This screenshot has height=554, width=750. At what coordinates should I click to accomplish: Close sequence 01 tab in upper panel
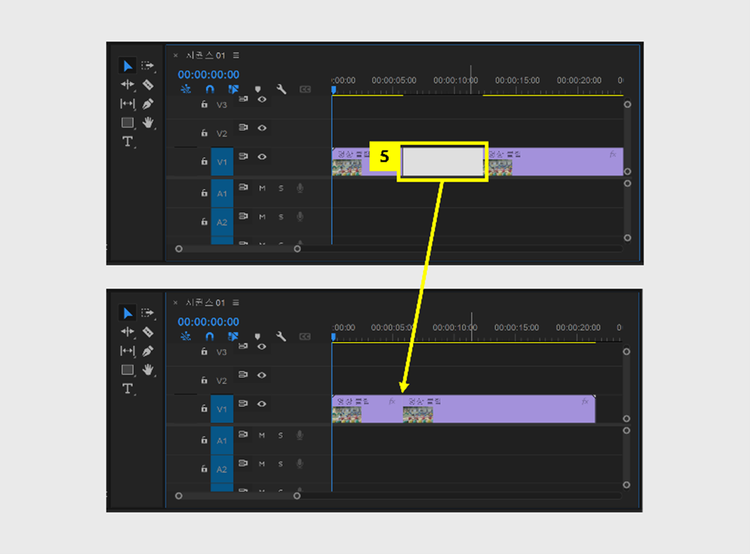[176, 55]
